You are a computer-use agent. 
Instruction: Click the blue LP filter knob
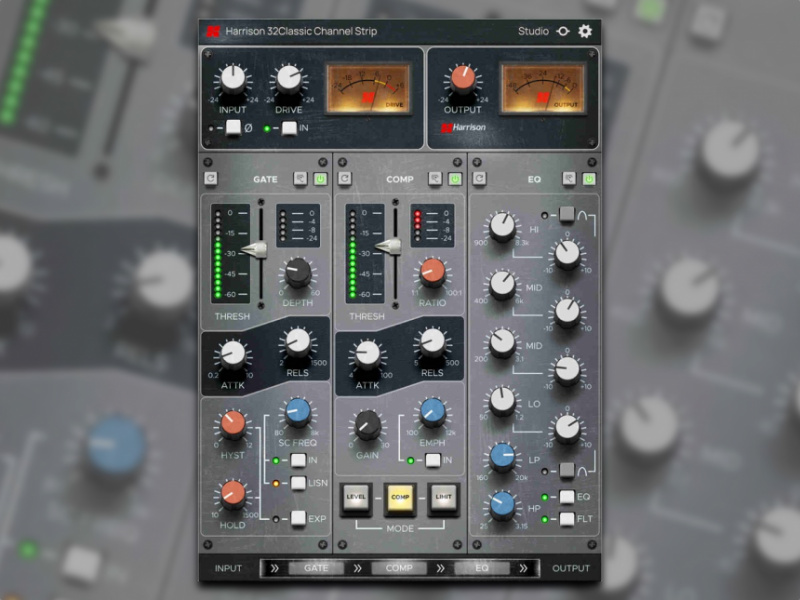[x=502, y=456]
